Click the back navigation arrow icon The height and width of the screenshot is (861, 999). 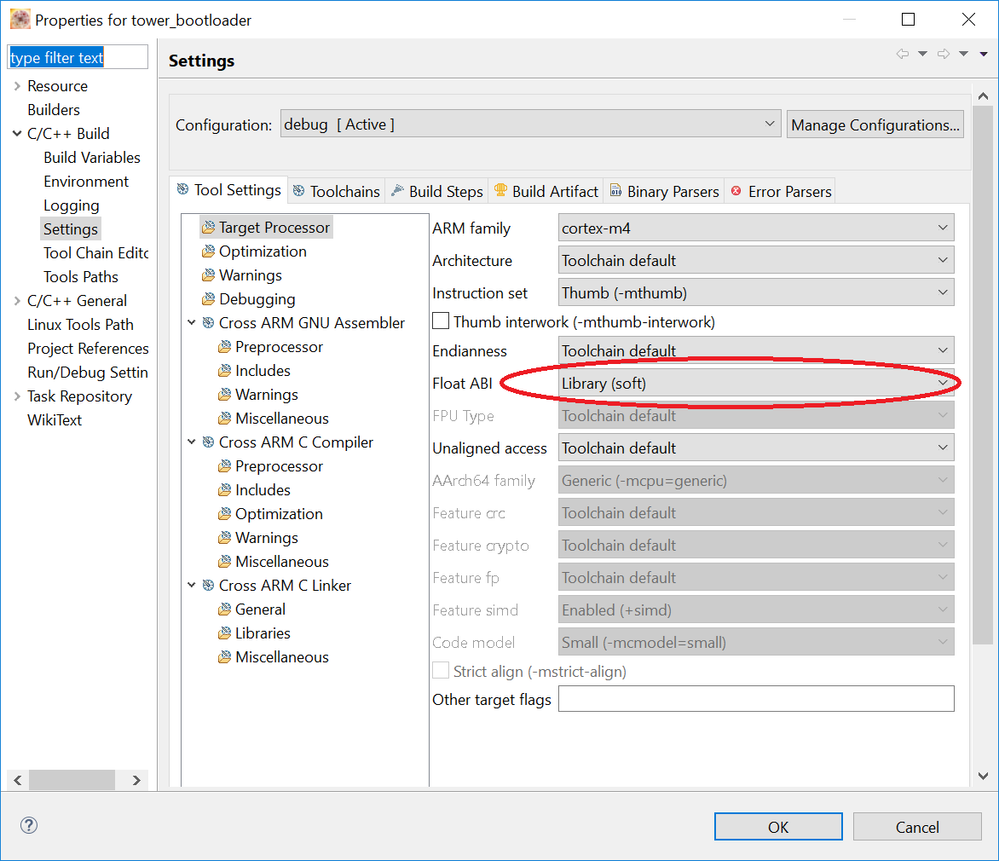903,54
